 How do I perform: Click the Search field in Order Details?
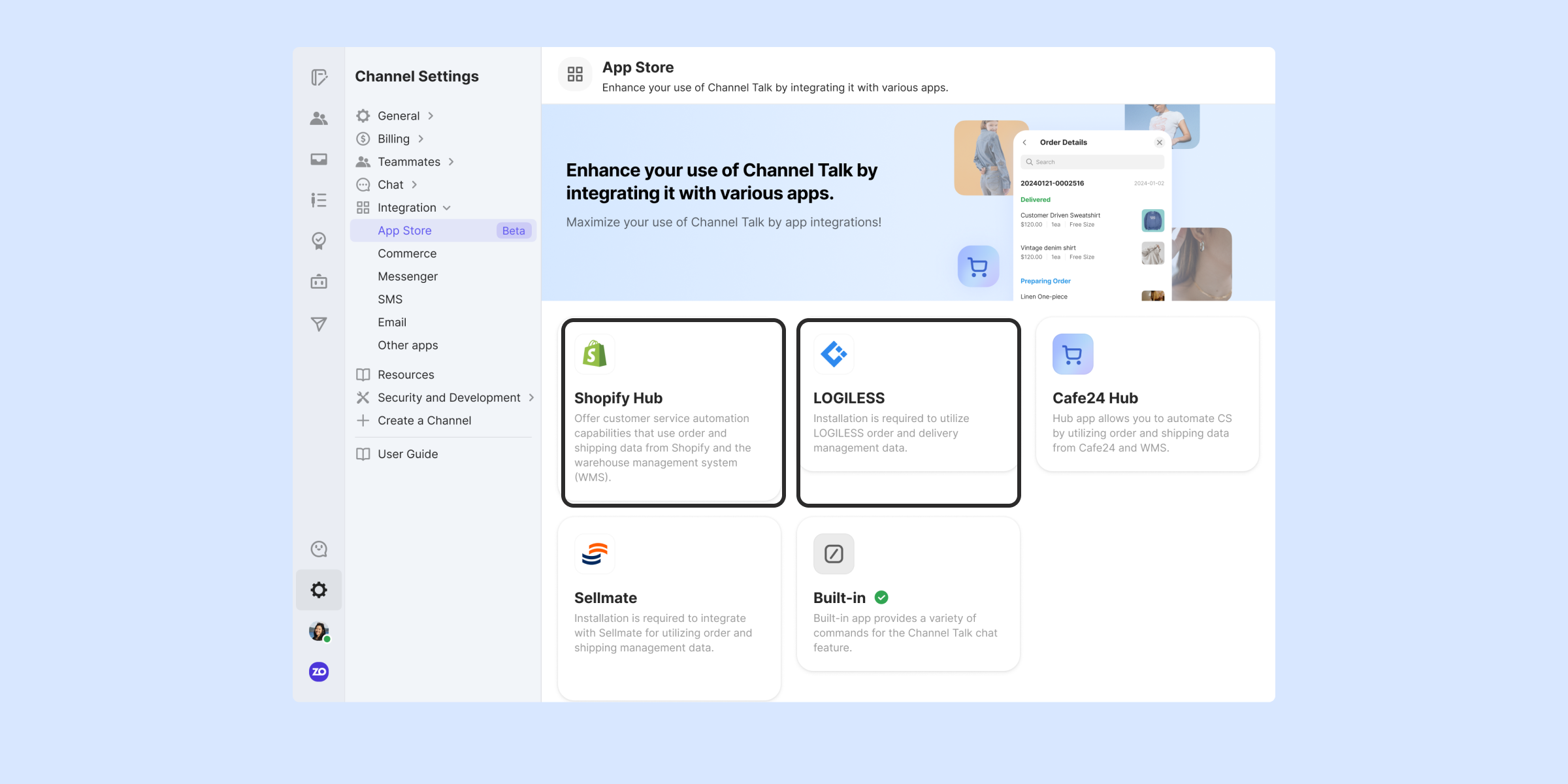point(1092,162)
